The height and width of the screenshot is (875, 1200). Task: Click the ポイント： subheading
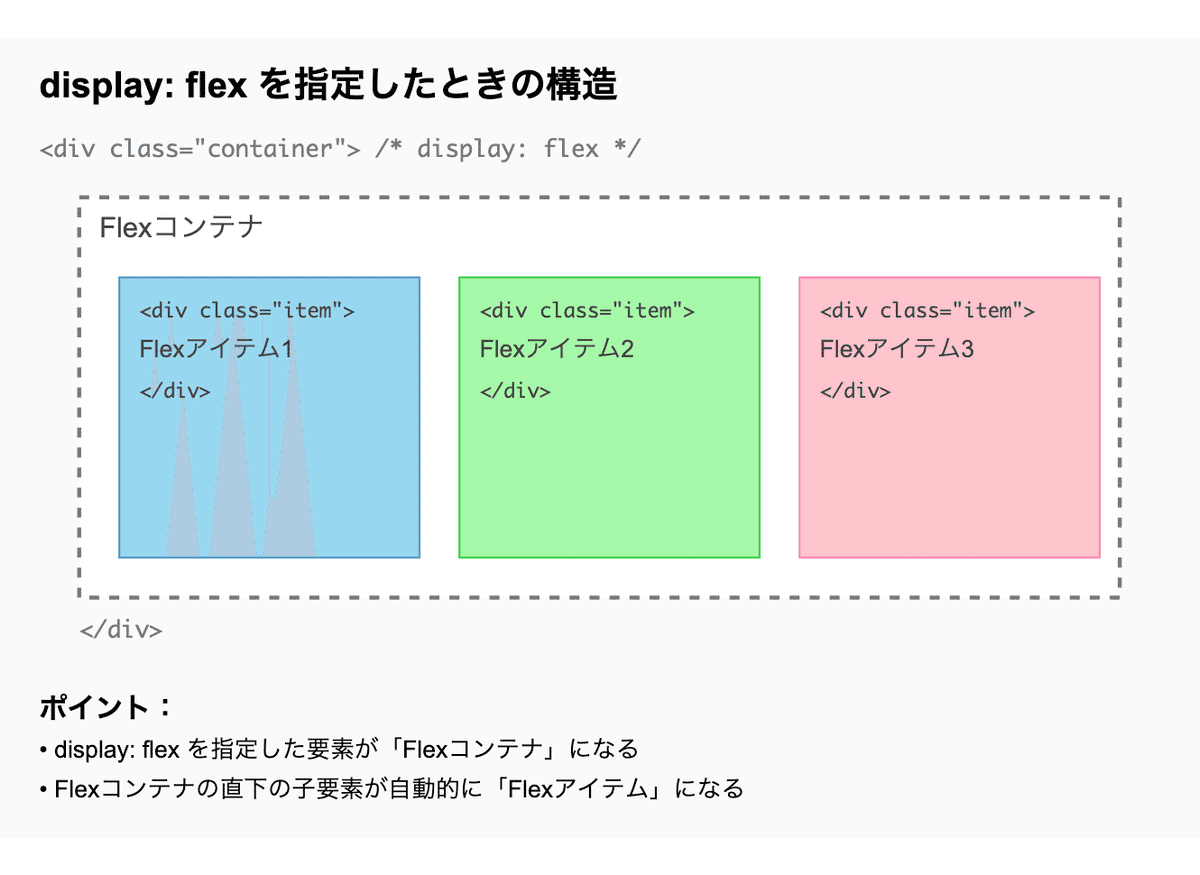(x=107, y=708)
